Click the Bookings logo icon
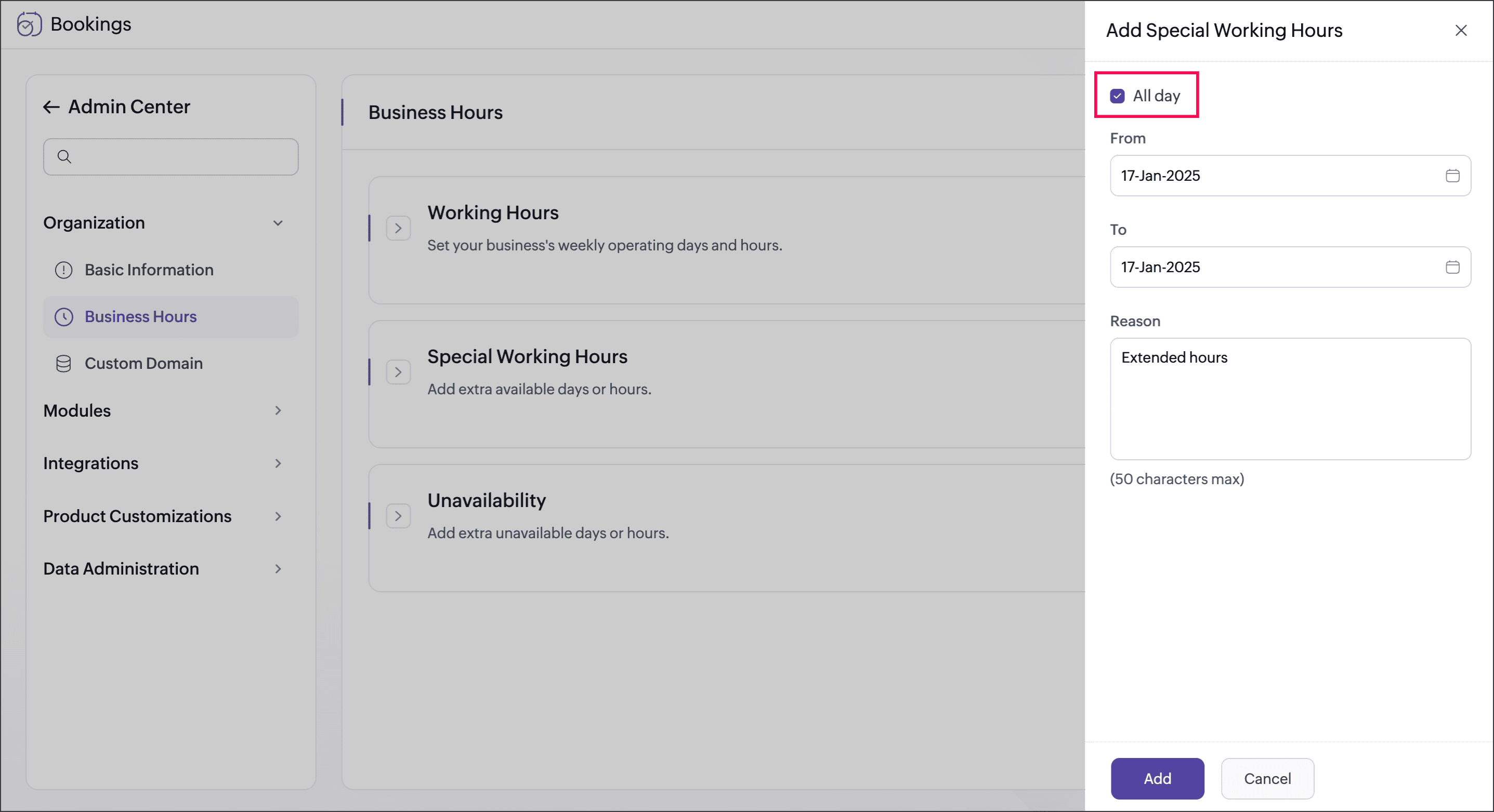This screenshot has width=1494, height=812. tap(29, 24)
